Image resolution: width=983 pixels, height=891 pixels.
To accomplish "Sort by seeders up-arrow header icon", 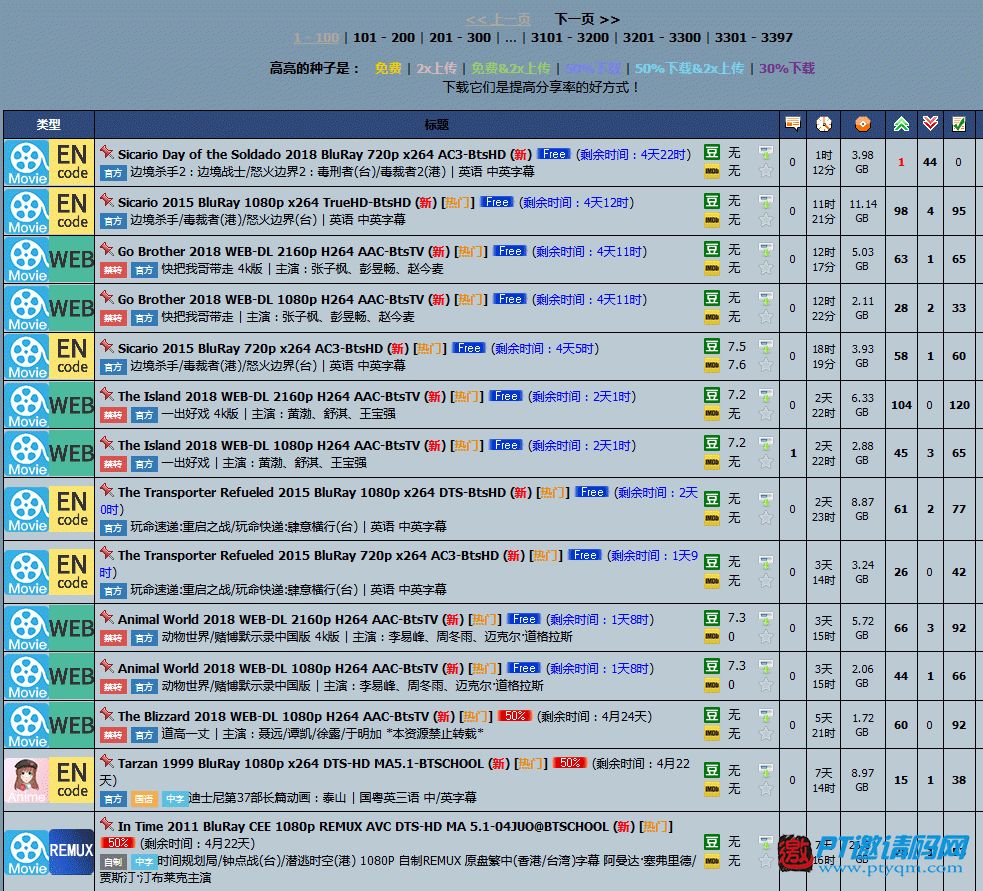I will click(x=901, y=124).
